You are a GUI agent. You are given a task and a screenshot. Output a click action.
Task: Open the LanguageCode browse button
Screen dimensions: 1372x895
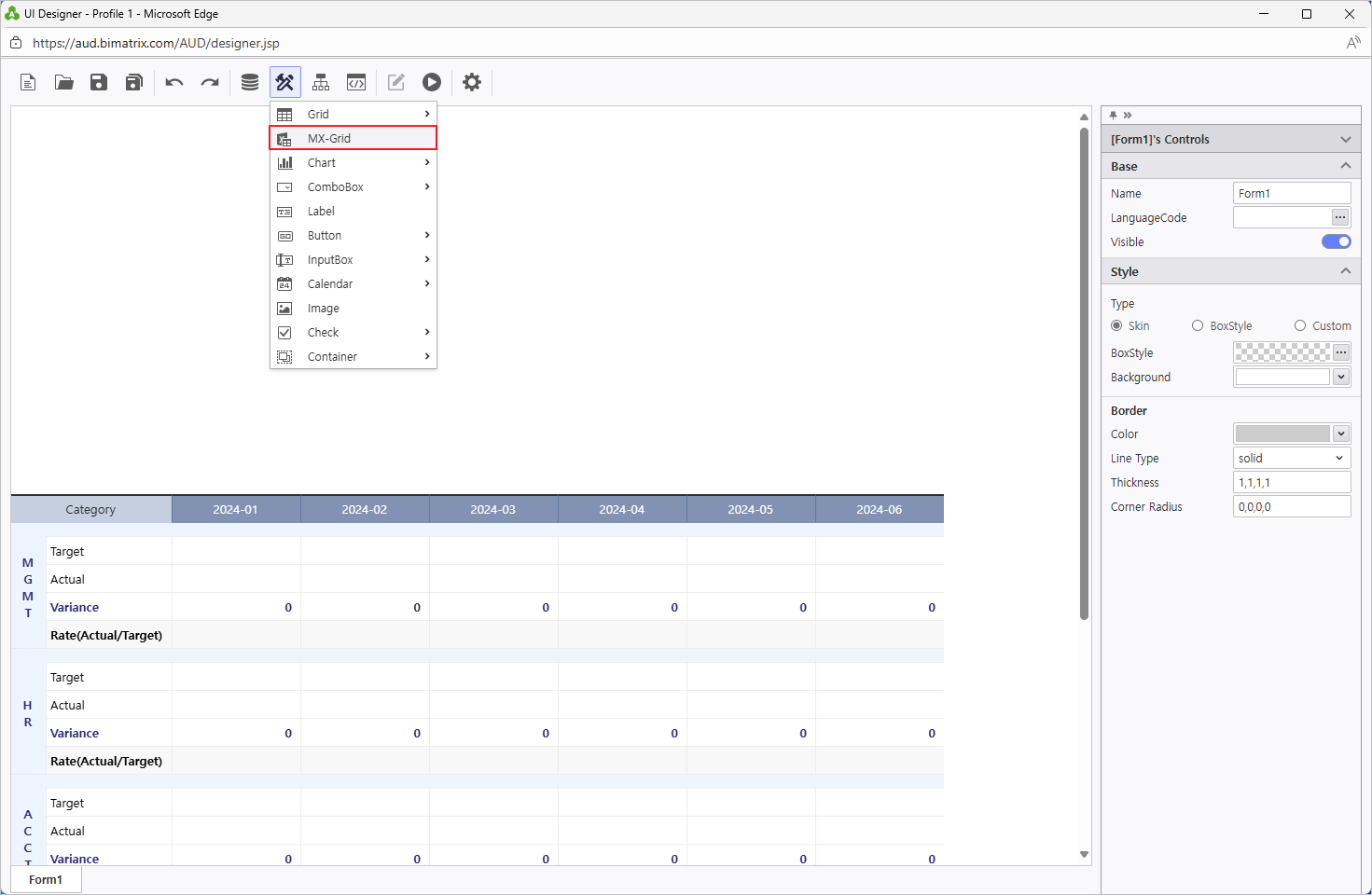[1340, 216]
